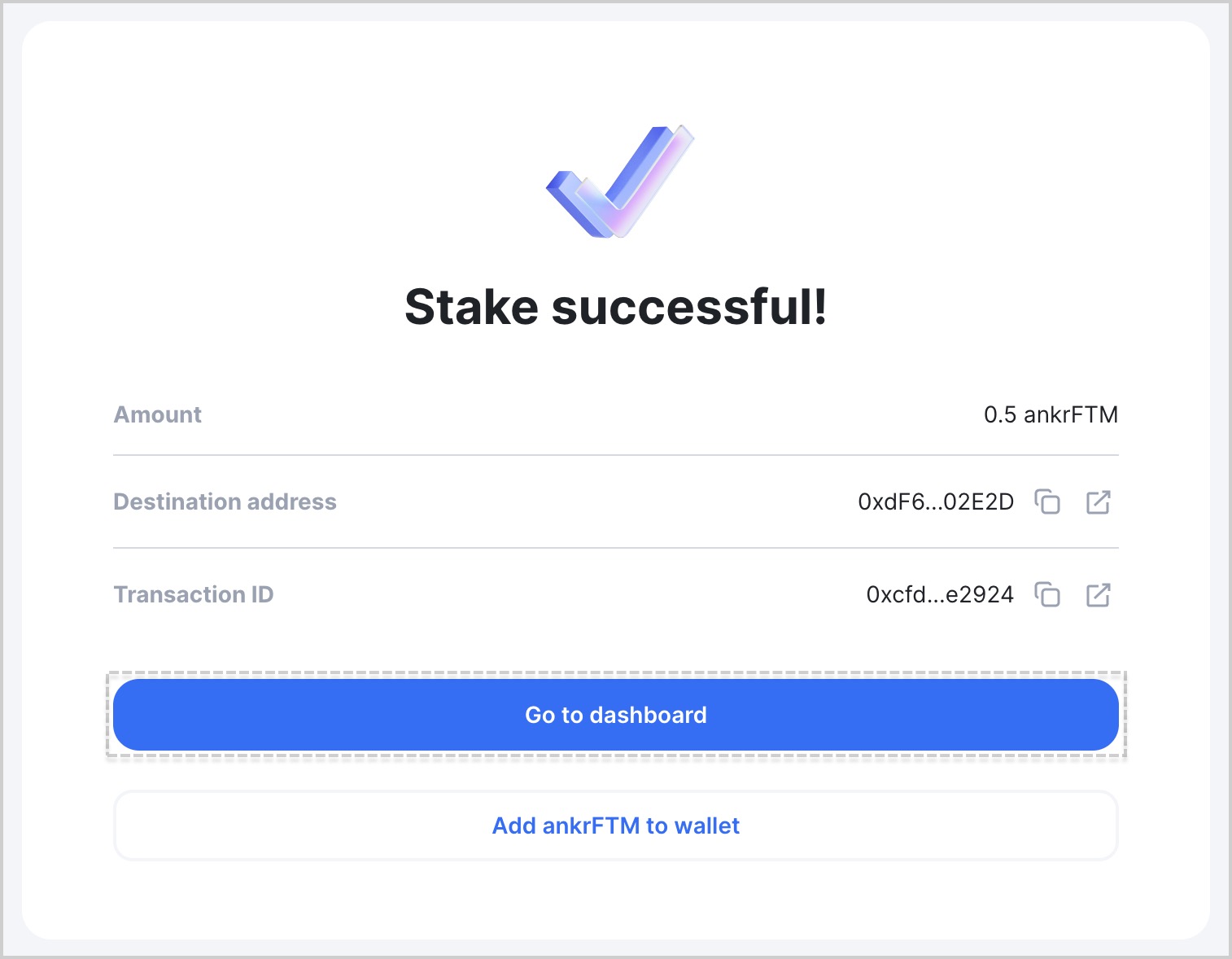
Task: Click divider line under Destination address row
Action: point(616,548)
